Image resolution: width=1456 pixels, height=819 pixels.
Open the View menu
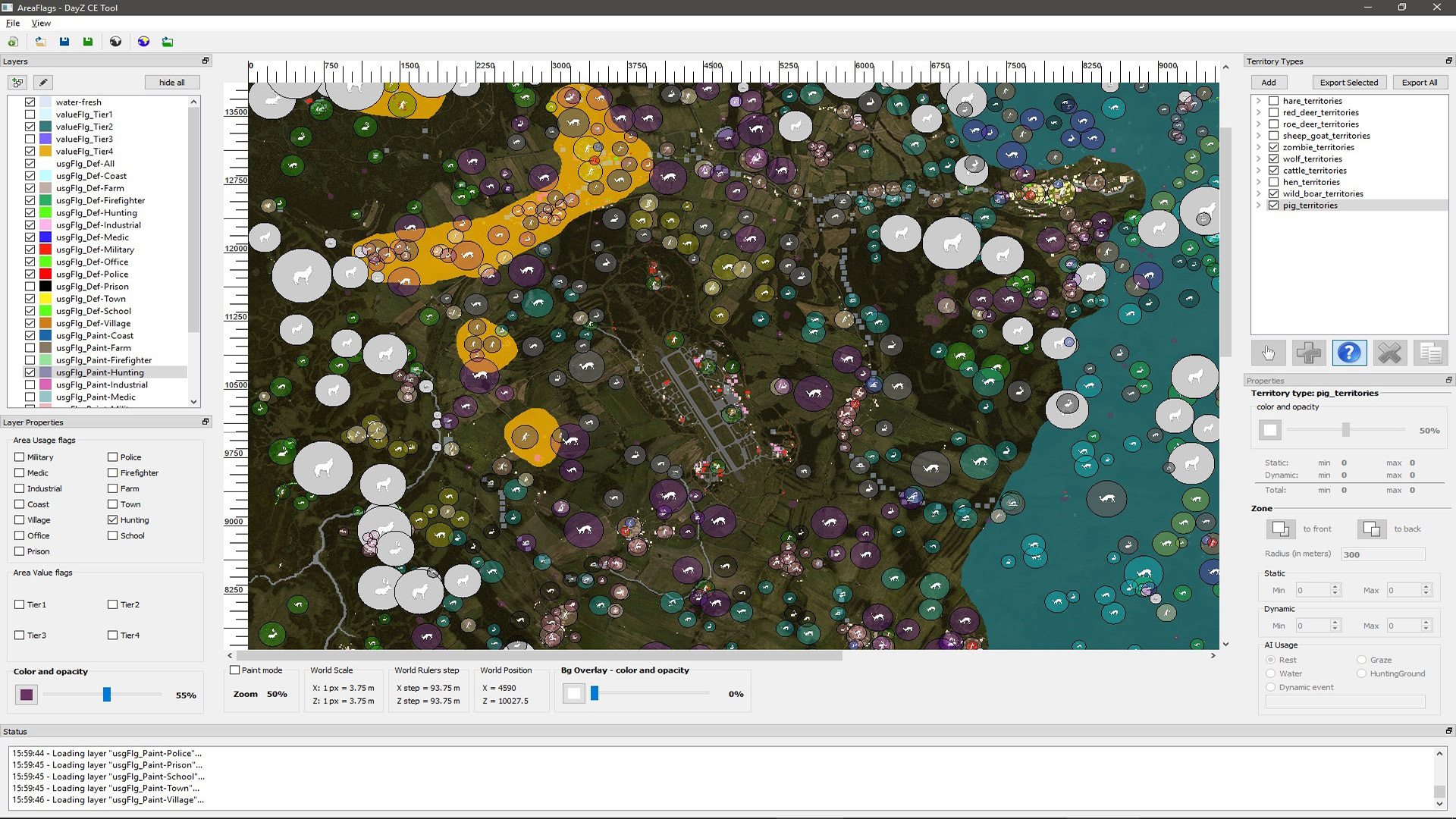pos(39,23)
